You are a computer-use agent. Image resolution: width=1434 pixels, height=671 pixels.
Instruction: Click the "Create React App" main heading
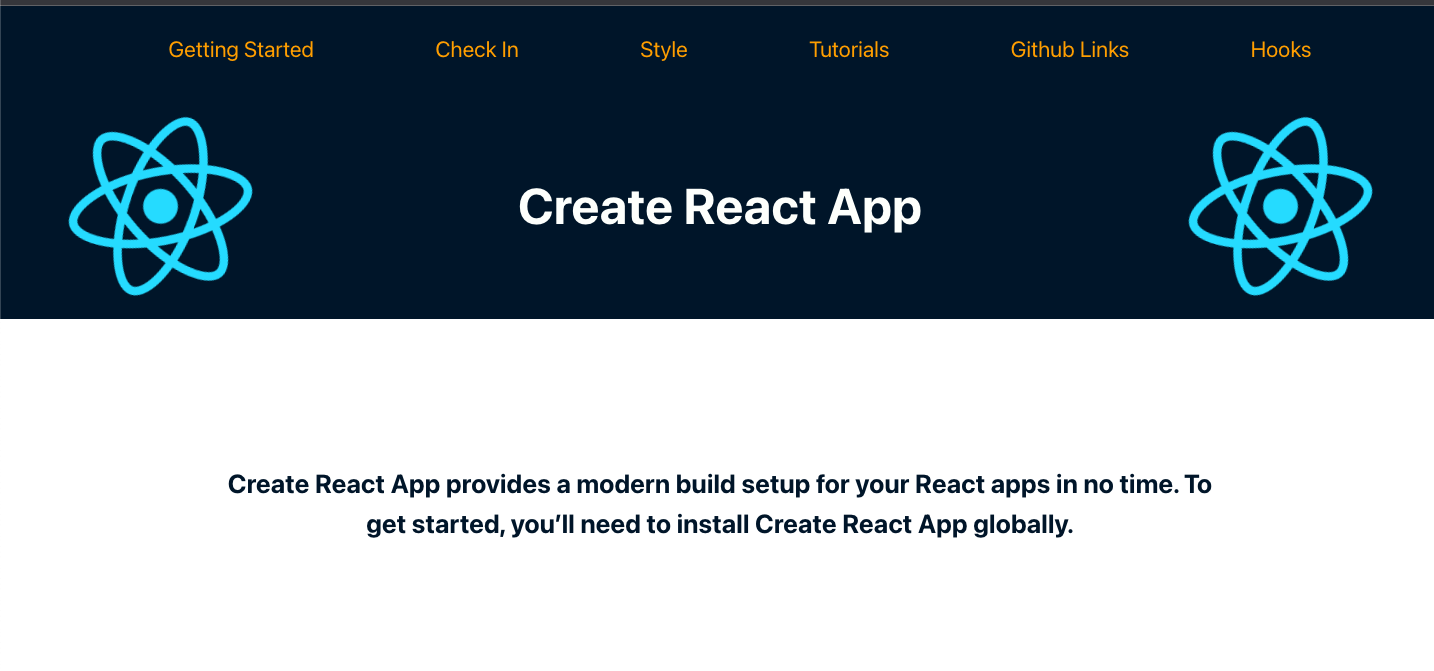pyautogui.click(x=719, y=208)
